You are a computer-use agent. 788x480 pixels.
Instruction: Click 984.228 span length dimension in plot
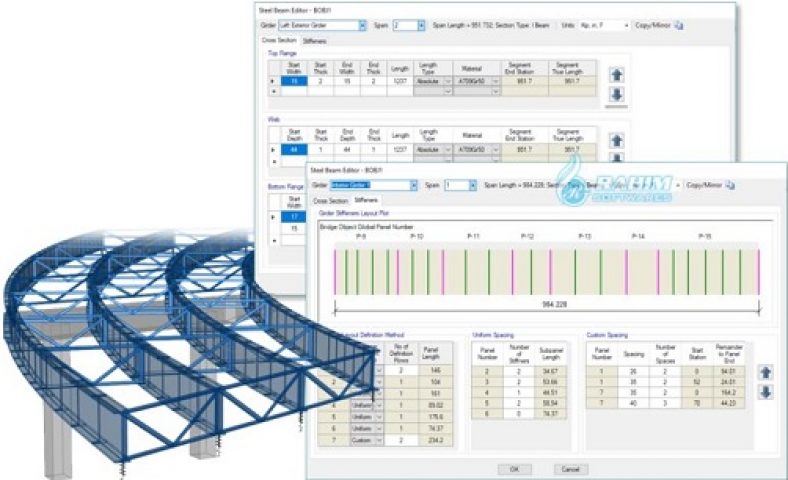(554, 304)
